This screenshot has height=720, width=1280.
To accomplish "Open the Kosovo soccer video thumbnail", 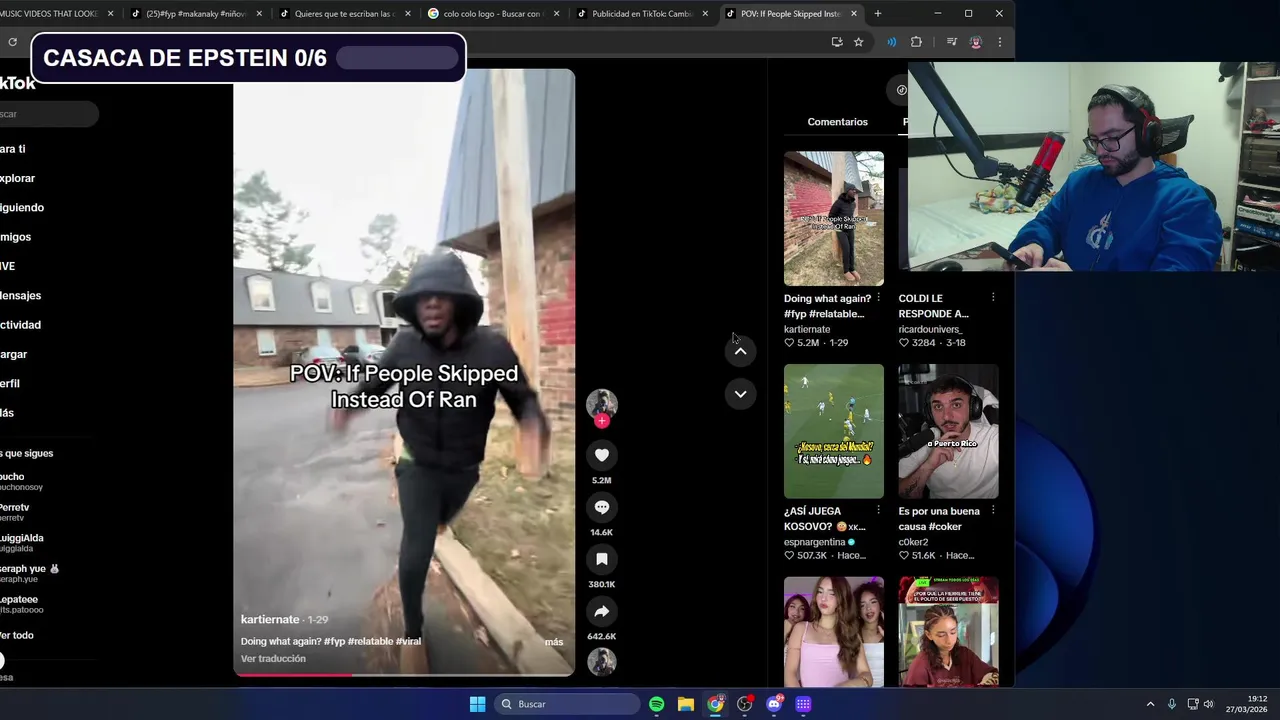I will [x=834, y=431].
